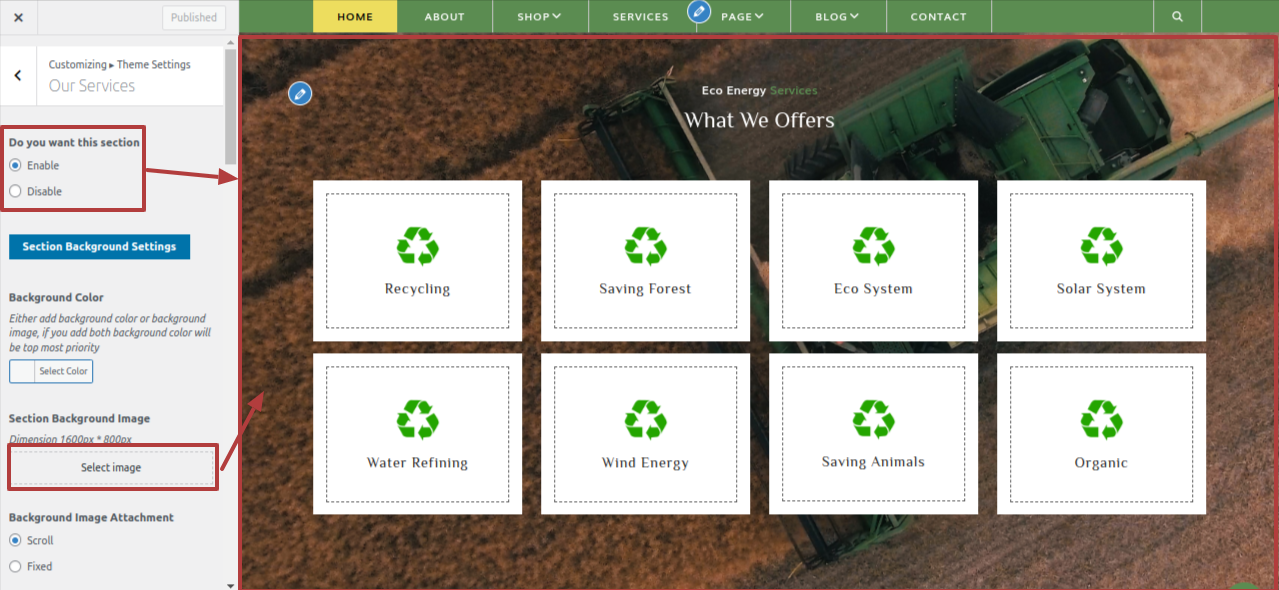1279x590 pixels.
Task: Click the recycle icon in Saving Forest card
Action: click(645, 246)
